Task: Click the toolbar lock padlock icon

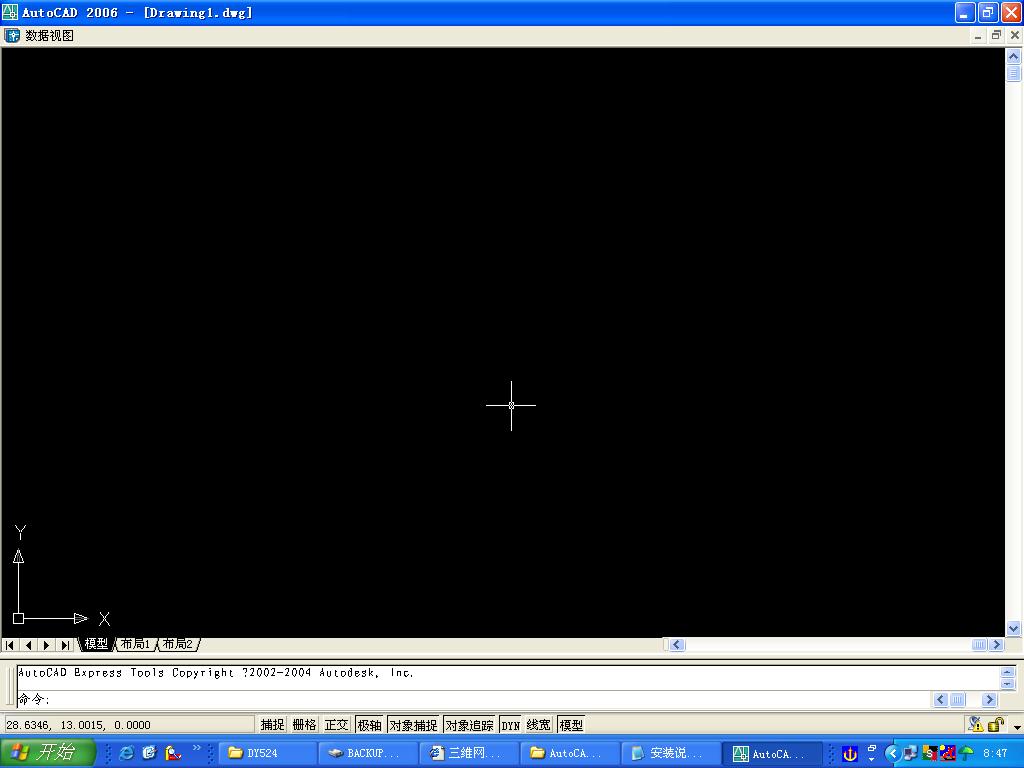Action: [996, 724]
